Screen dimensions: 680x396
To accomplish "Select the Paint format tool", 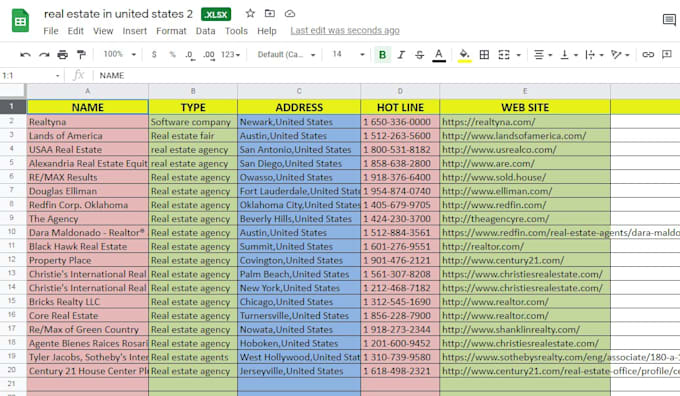I will 81,55.
